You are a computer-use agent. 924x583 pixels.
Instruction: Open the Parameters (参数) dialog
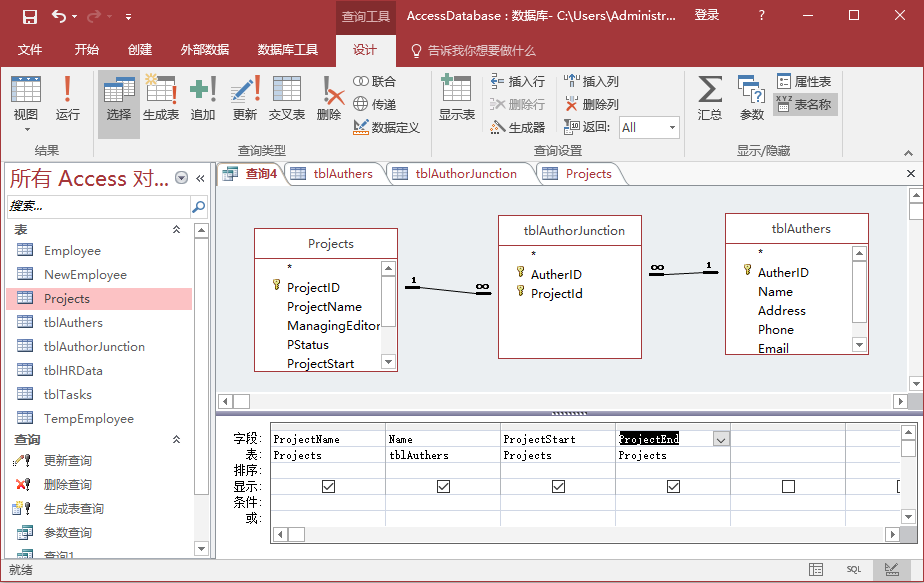pos(751,98)
